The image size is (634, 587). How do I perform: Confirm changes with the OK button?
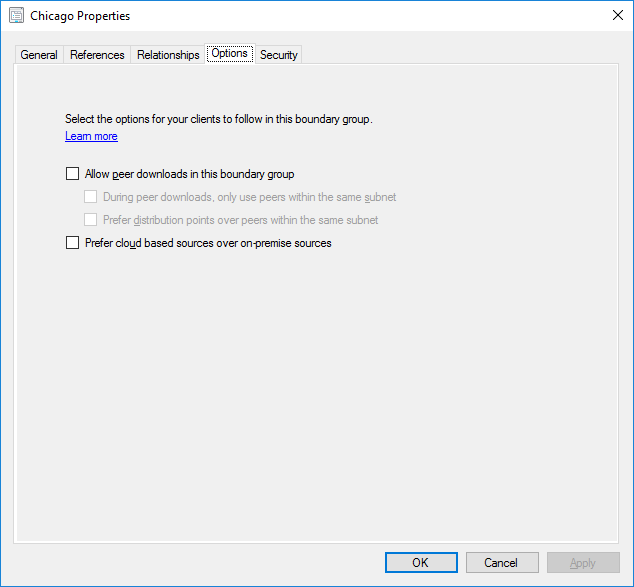coord(421,562)
